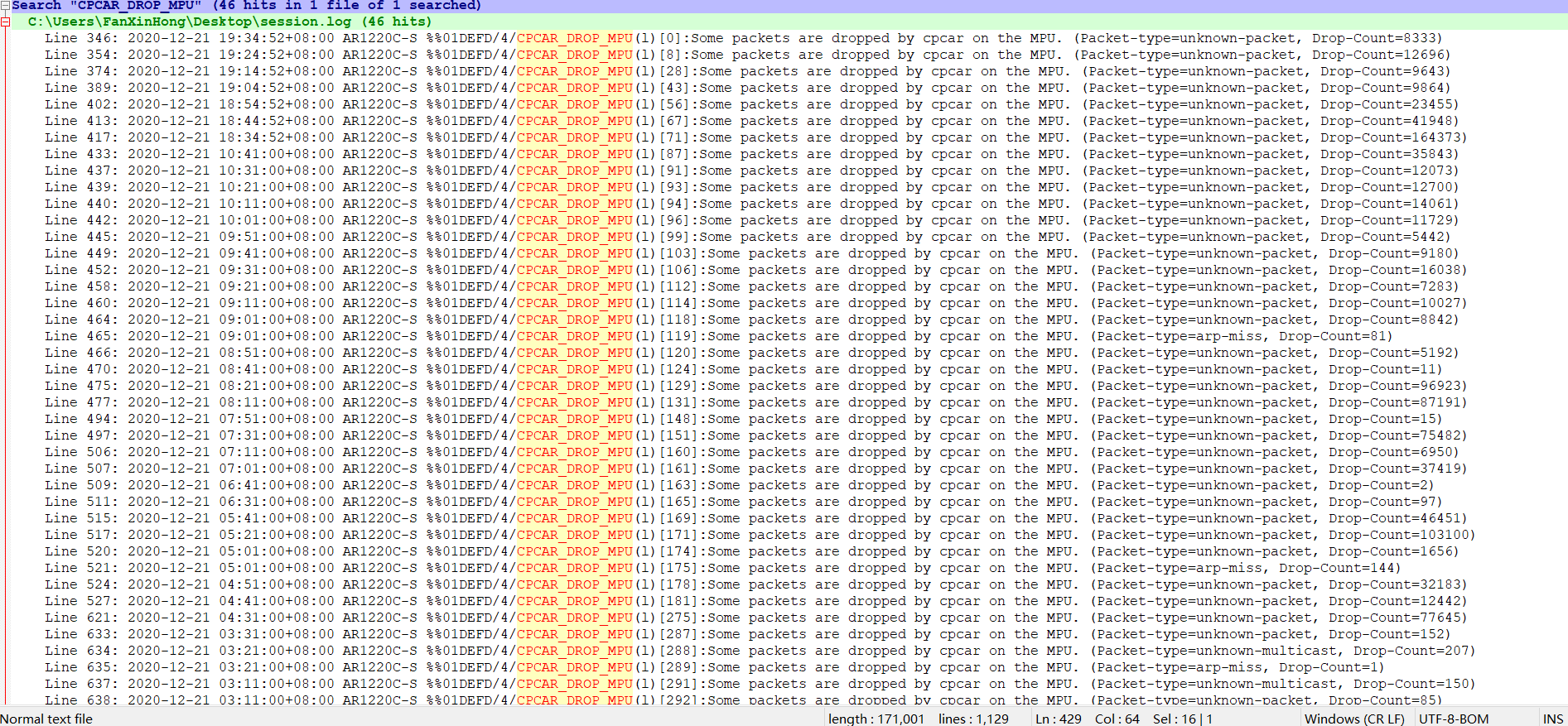Open result Line 507 with Drop-Count=37419
Screen dimensions: 1568x726
coord(756,469)
